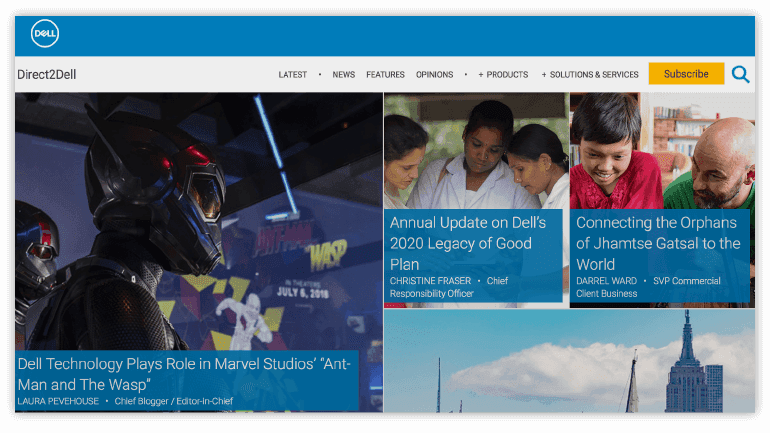This screenshot has height=433, width=770.
Task: Click the Chief Blogger / Editor-in-Chief text
Action: pos(174,401)
